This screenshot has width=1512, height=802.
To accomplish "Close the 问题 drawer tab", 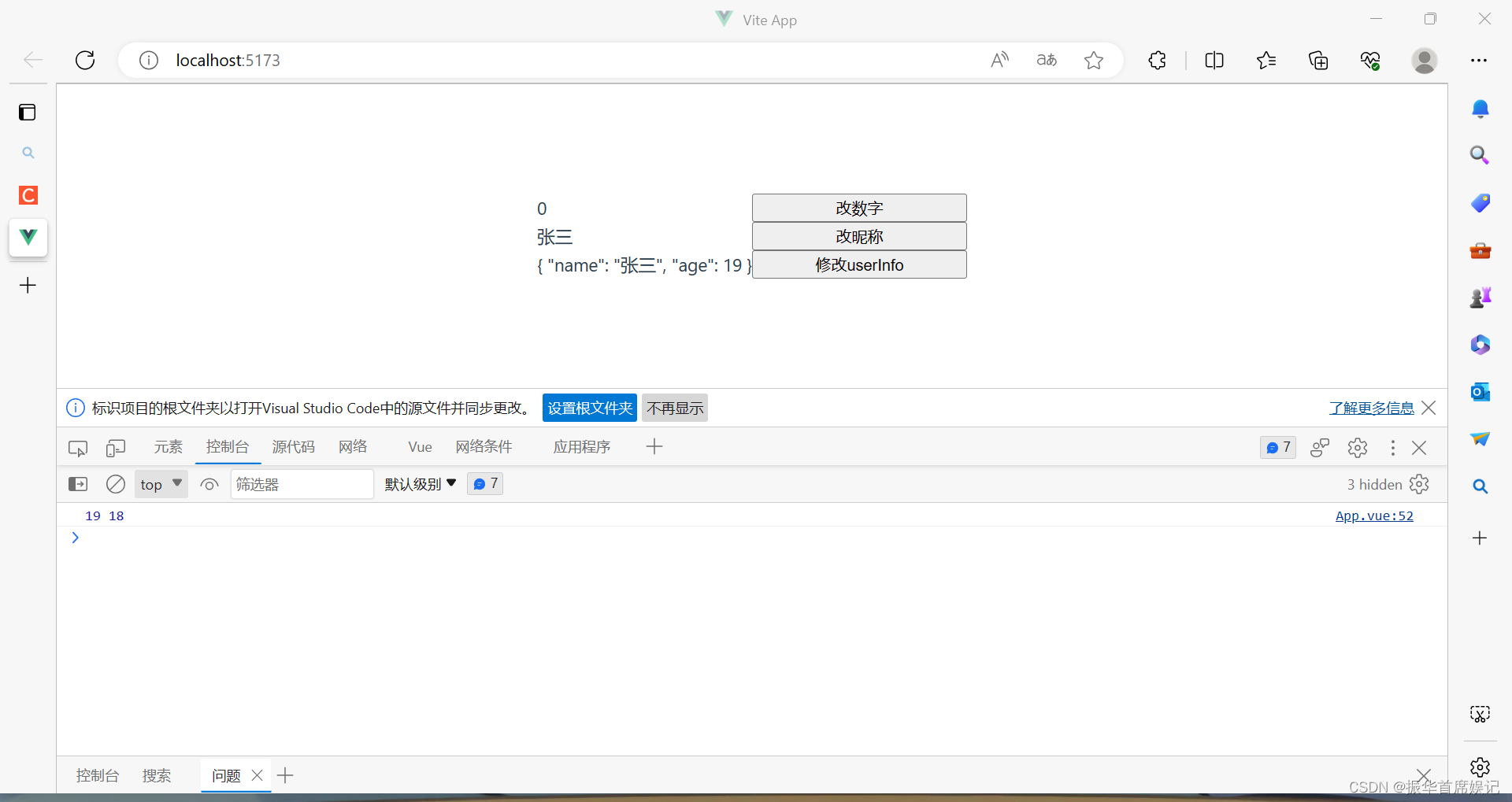I will [x=257, y=775].
